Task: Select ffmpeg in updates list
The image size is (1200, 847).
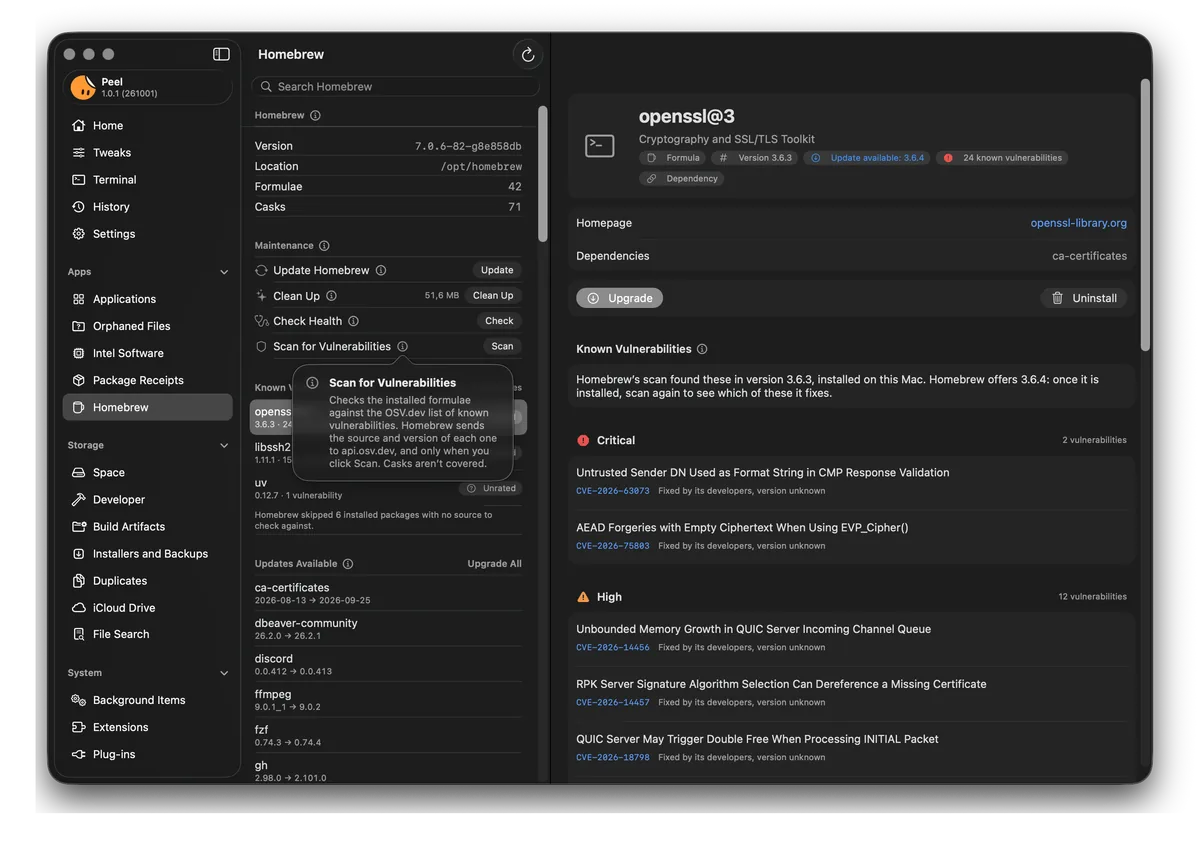Action: point(388,700)
